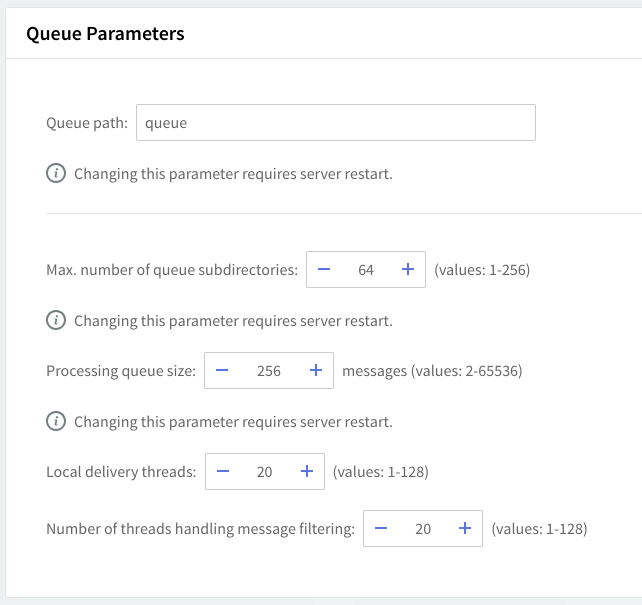
Task: Click info icon below Processing queue size
Action: click(56, 421)
